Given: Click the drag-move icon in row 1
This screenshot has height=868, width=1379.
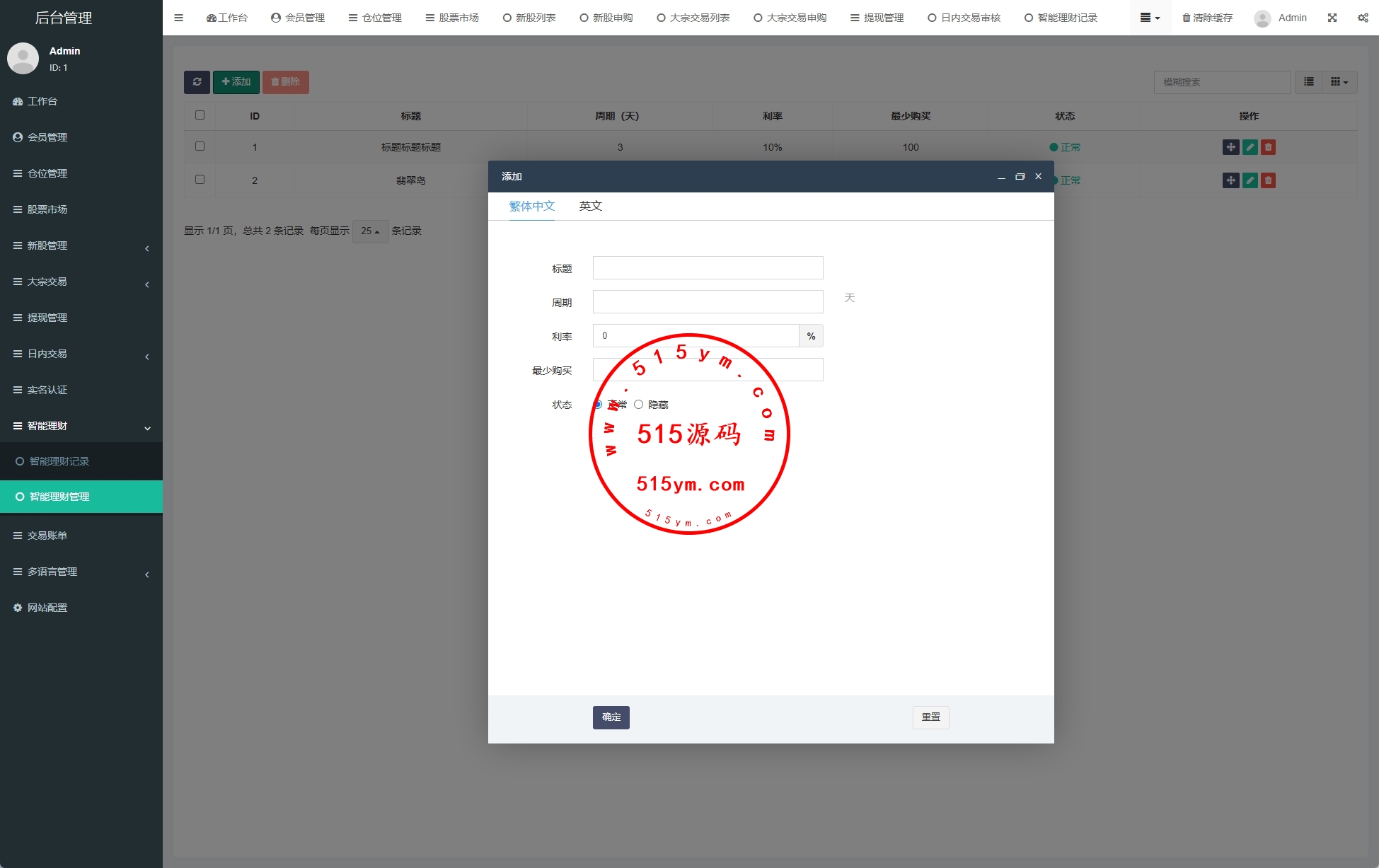Looking at the screenshot, I should click(x=1230, y=147).
